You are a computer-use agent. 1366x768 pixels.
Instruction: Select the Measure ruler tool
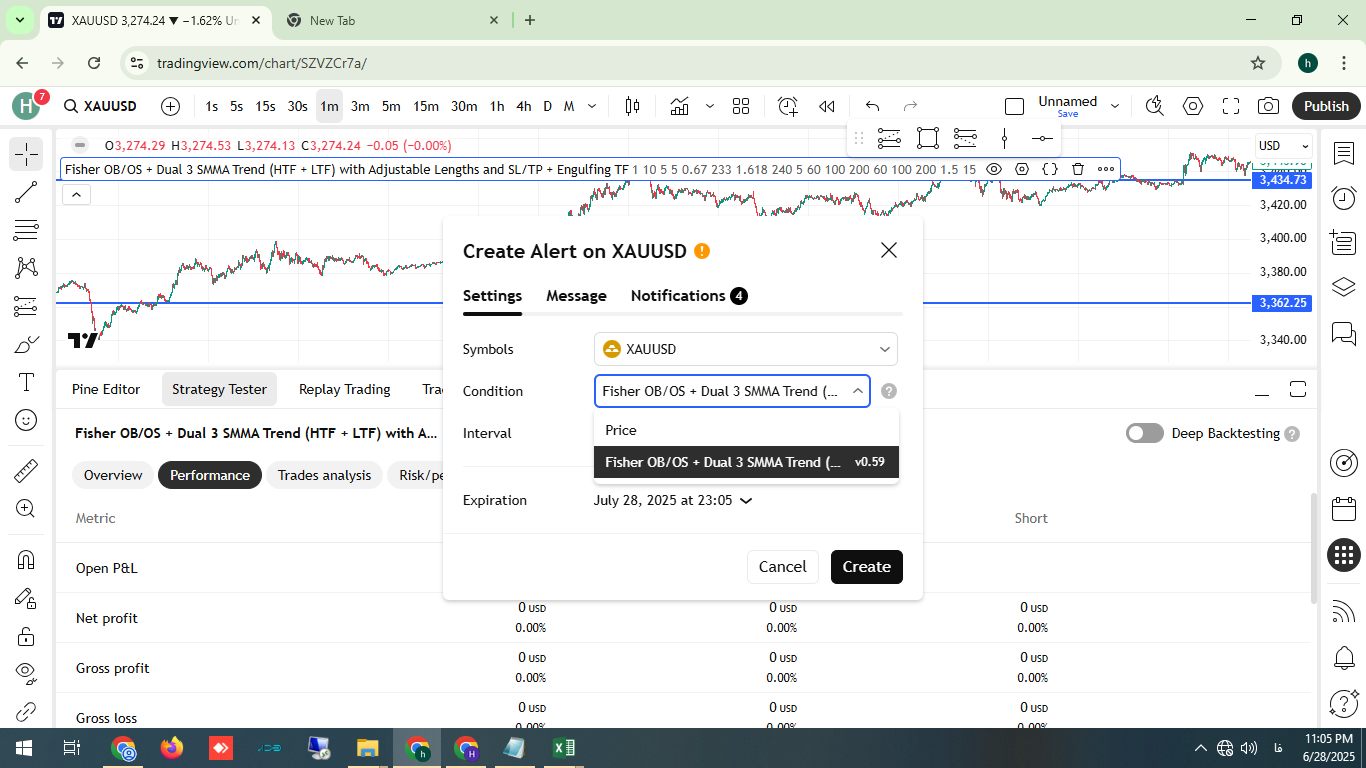coord(26,469)
